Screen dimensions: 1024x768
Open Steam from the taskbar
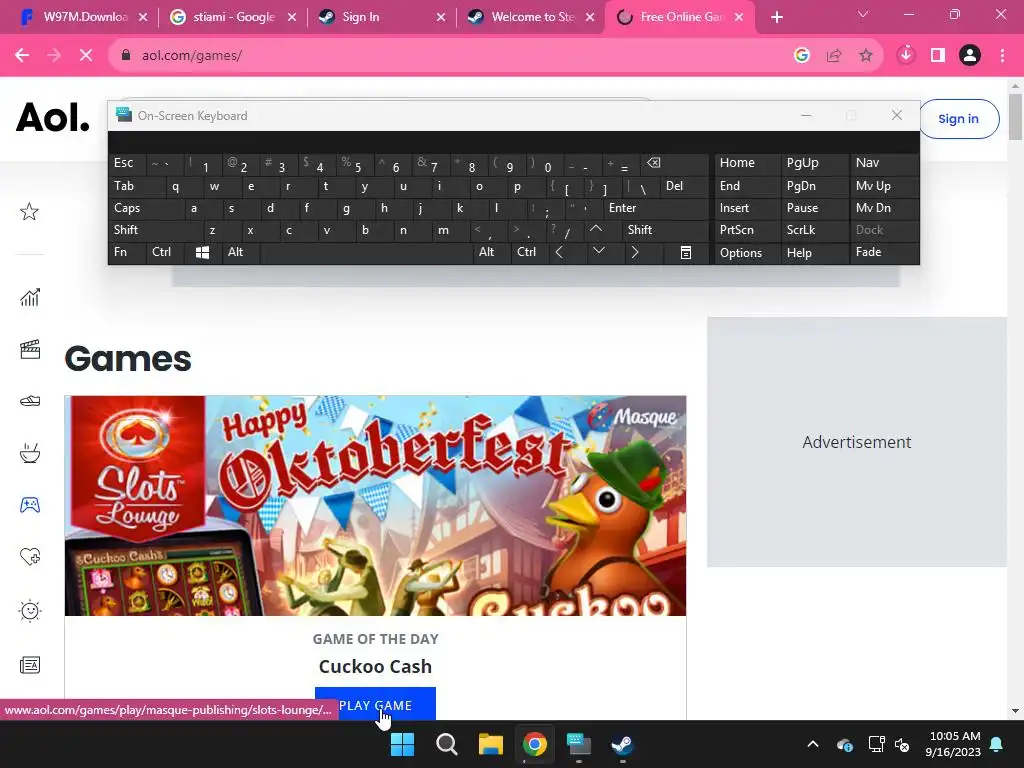pos(622,744)
